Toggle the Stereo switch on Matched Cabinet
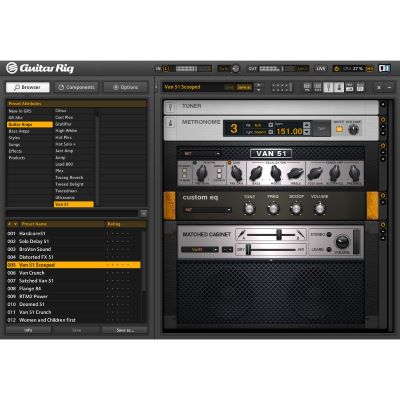The image size is (400, 400). pos(329,234)
